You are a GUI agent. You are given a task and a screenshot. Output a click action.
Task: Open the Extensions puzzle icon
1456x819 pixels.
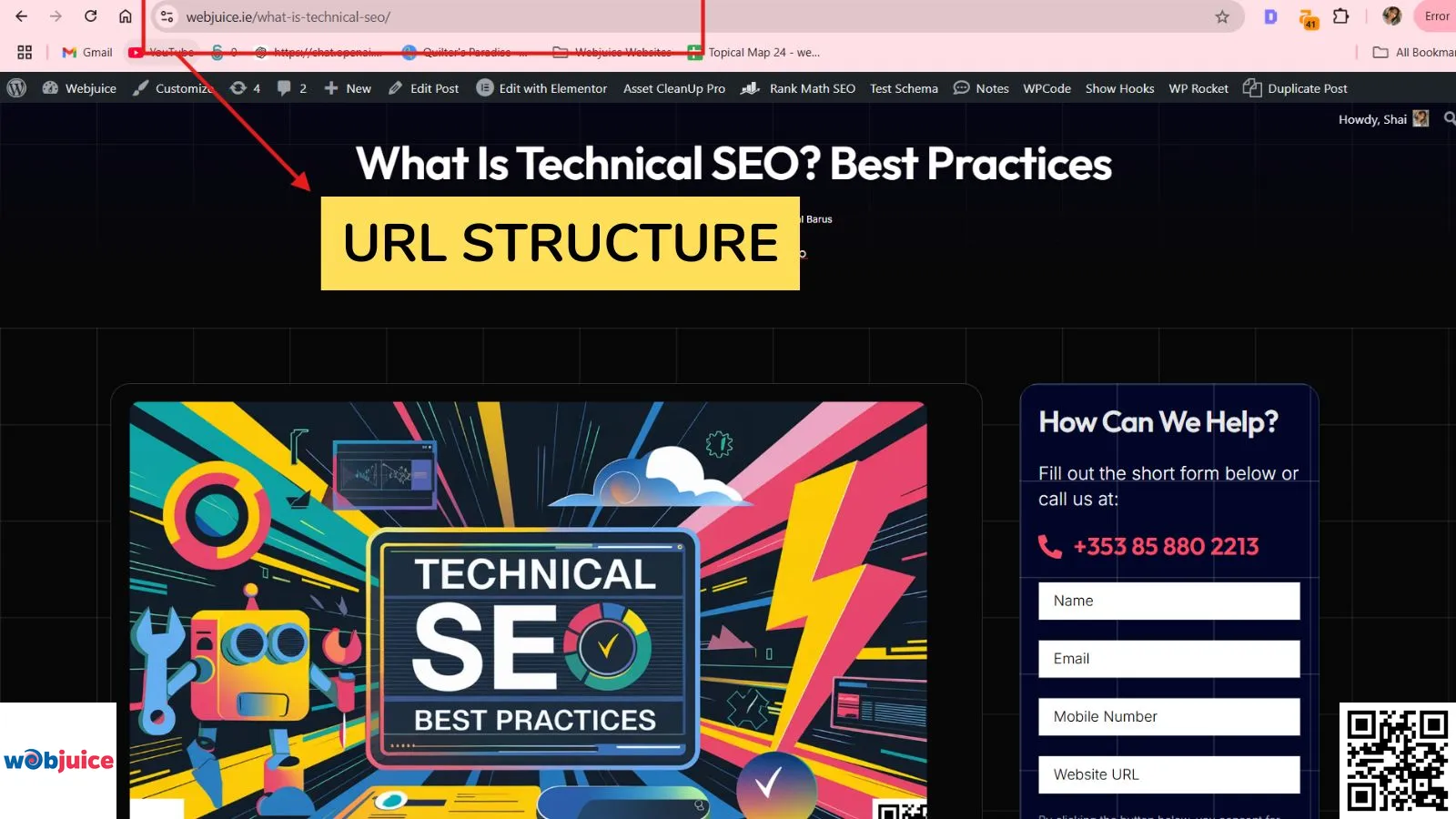point(1341,16)
